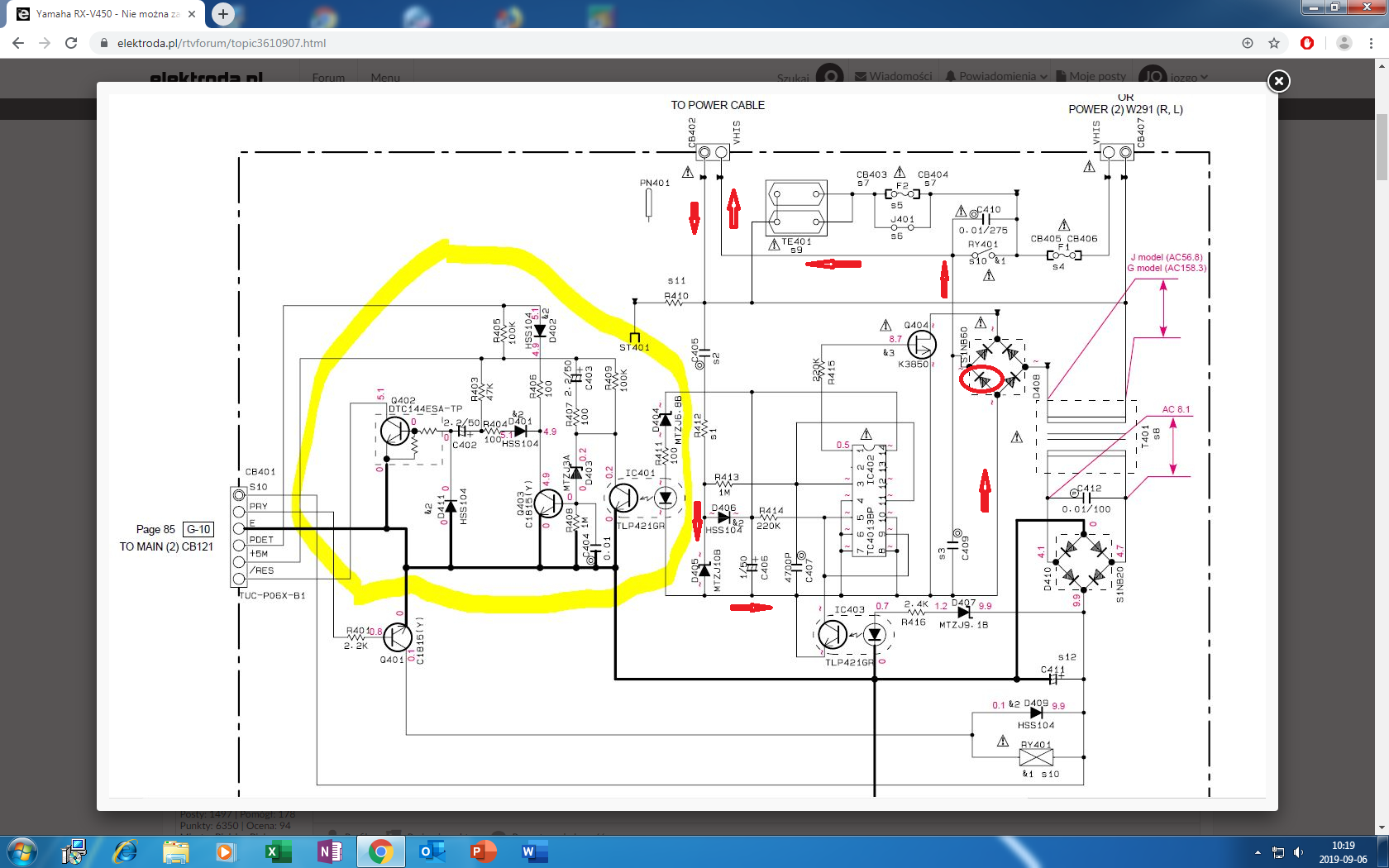Image resolution: width=1389 pixels, height=868 pixels.
Task: Open the volume control in system tray
Action: tap(1298, 852)
